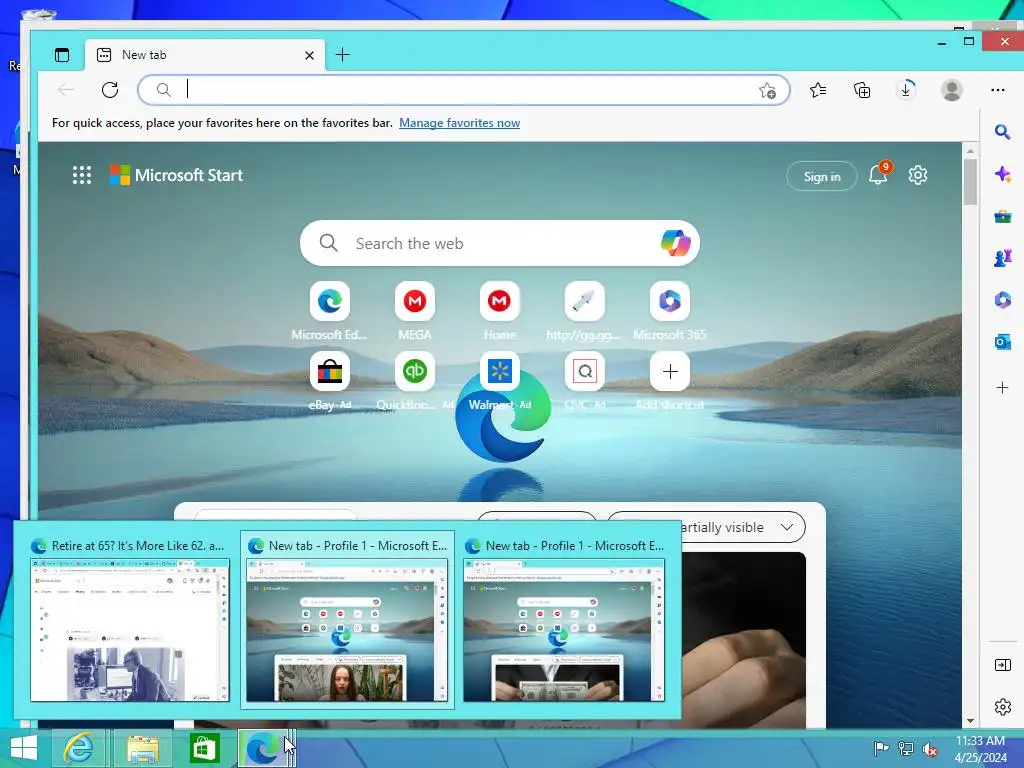Close the New tab tab
Viewport: 1024px width, 768px height.
point(310,56)
